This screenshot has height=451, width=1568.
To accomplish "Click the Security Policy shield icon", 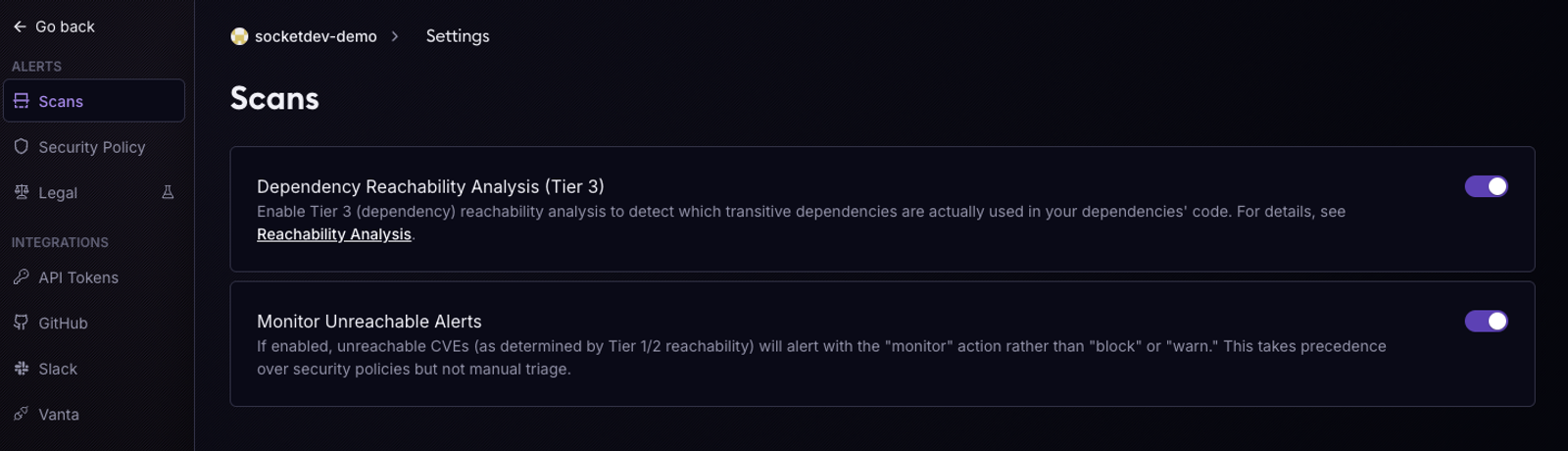I will coord(21,146).
